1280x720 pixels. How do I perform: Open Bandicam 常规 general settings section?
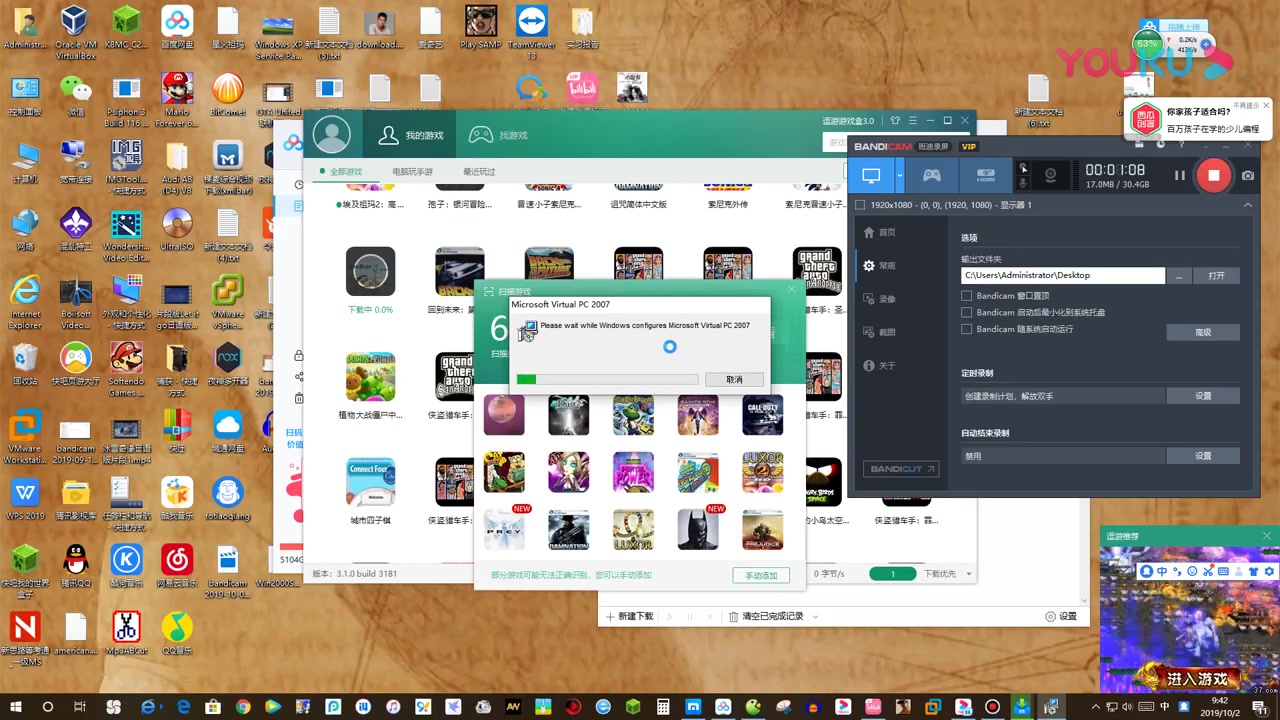point(880,266)
